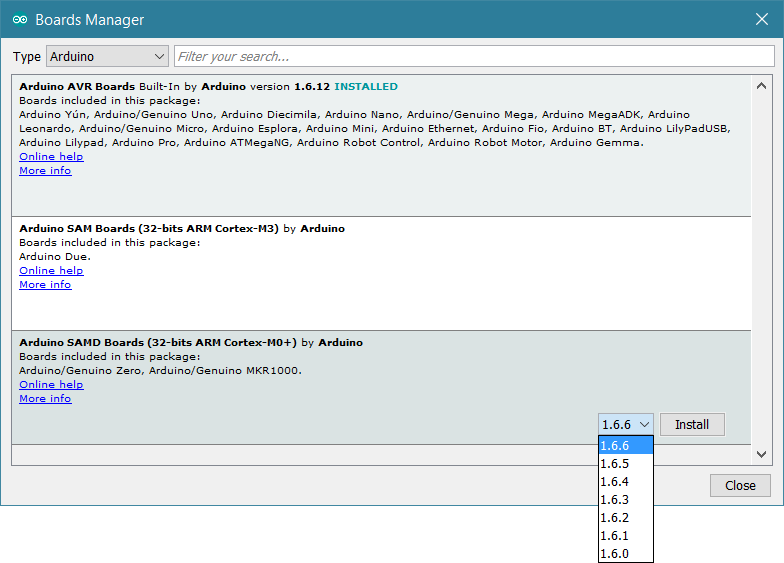Select version 1.6.5 in the dropdown list

coord(626,464)
